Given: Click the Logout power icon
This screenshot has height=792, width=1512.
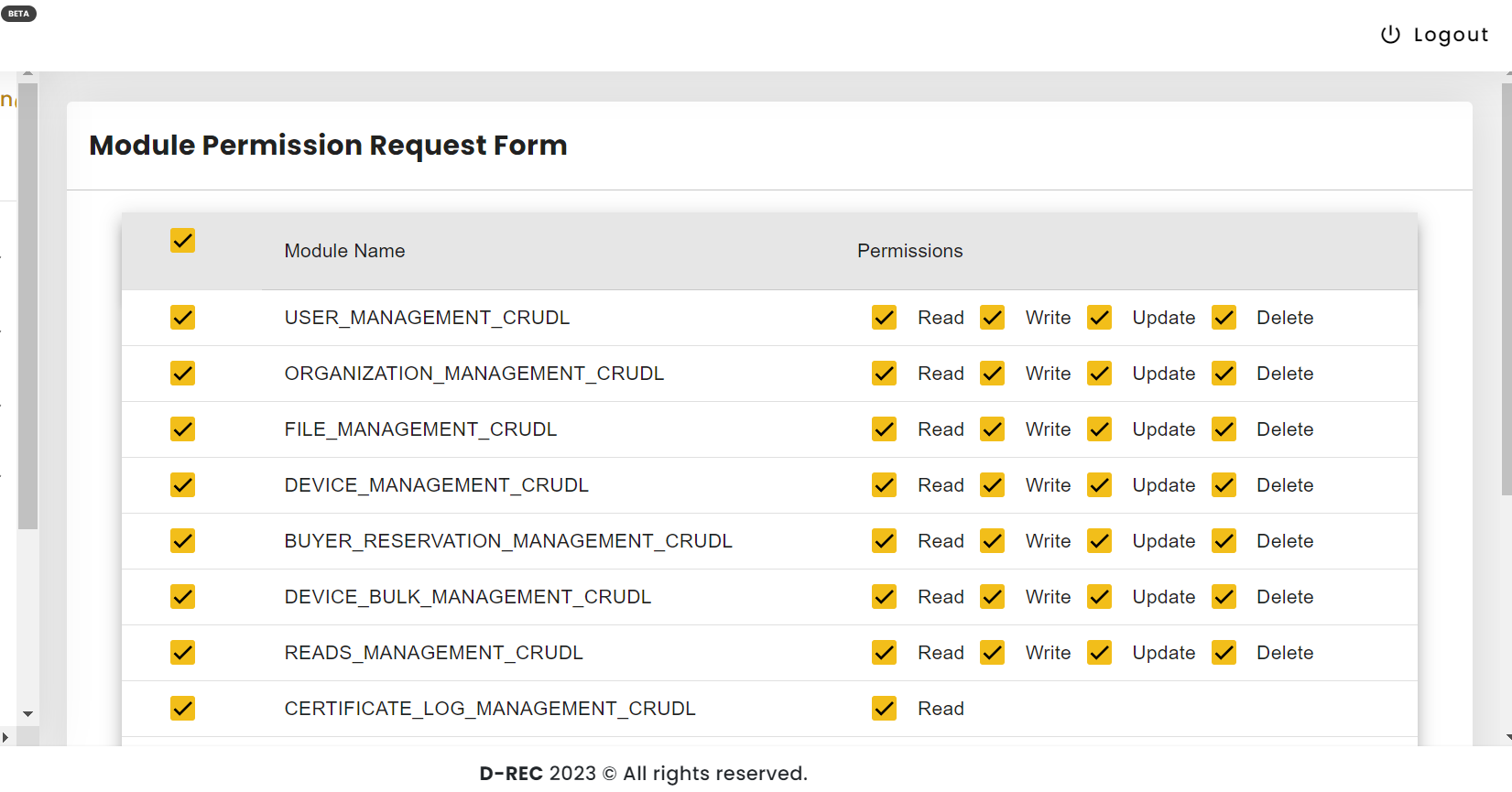Looking at the screenshot, I should coord(1390,35).
